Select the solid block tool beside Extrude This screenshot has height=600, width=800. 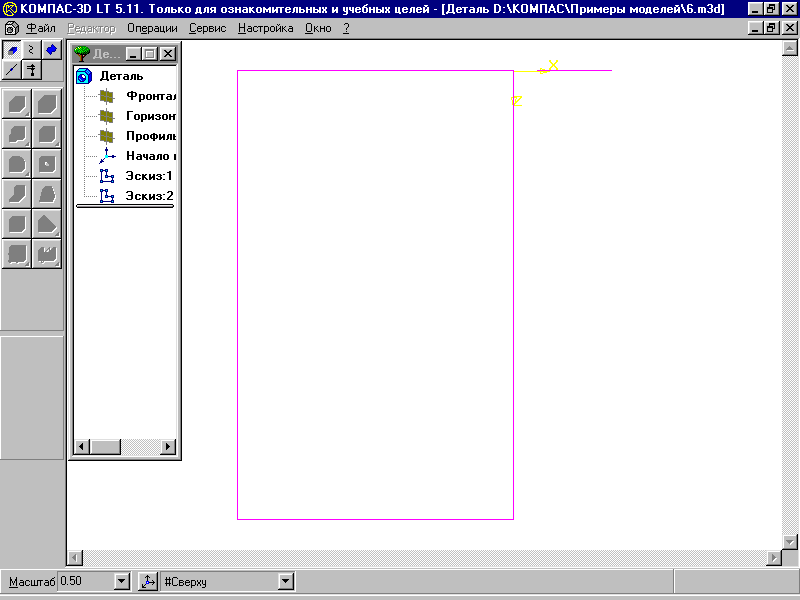coord(46,104)
